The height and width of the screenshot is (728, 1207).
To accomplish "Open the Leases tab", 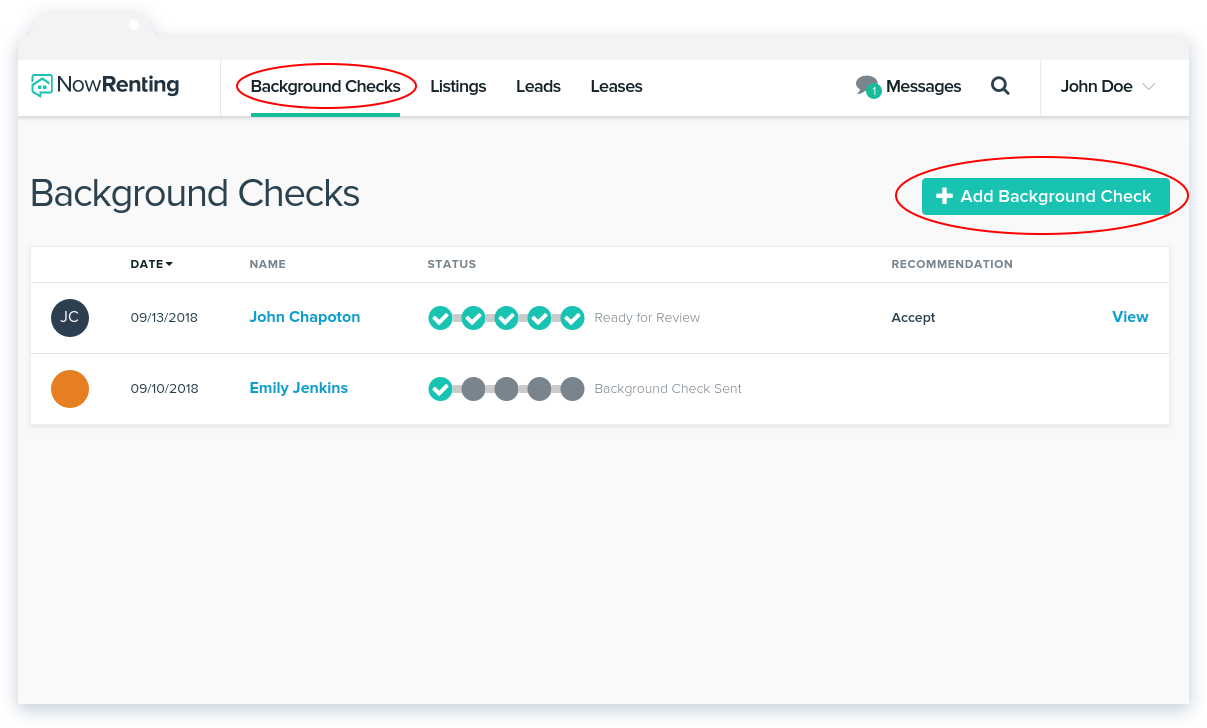I will pyautogui.click(x=616, y=86).
